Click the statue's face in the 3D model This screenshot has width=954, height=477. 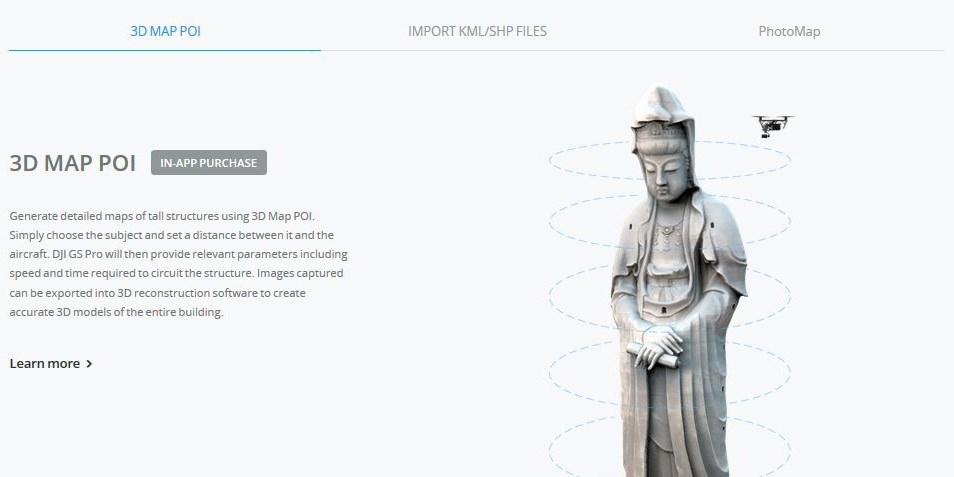click(665, 172)
